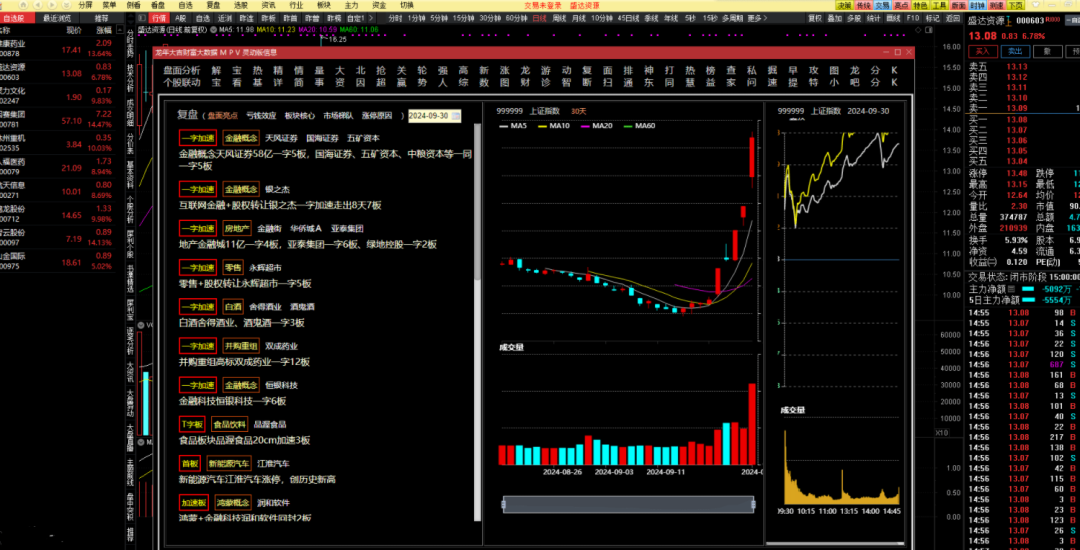Click the 下页 colored button
This screenshot has height=550, width=1080.
pos(1015,5)
